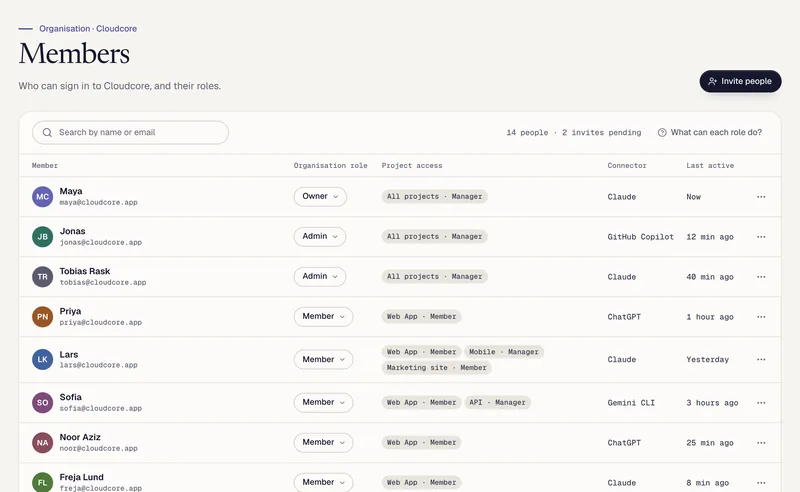This screenshot has width=800, height=492.
Task: Click Priya's ChatGPT connector cell
Action: pos(624,317)
